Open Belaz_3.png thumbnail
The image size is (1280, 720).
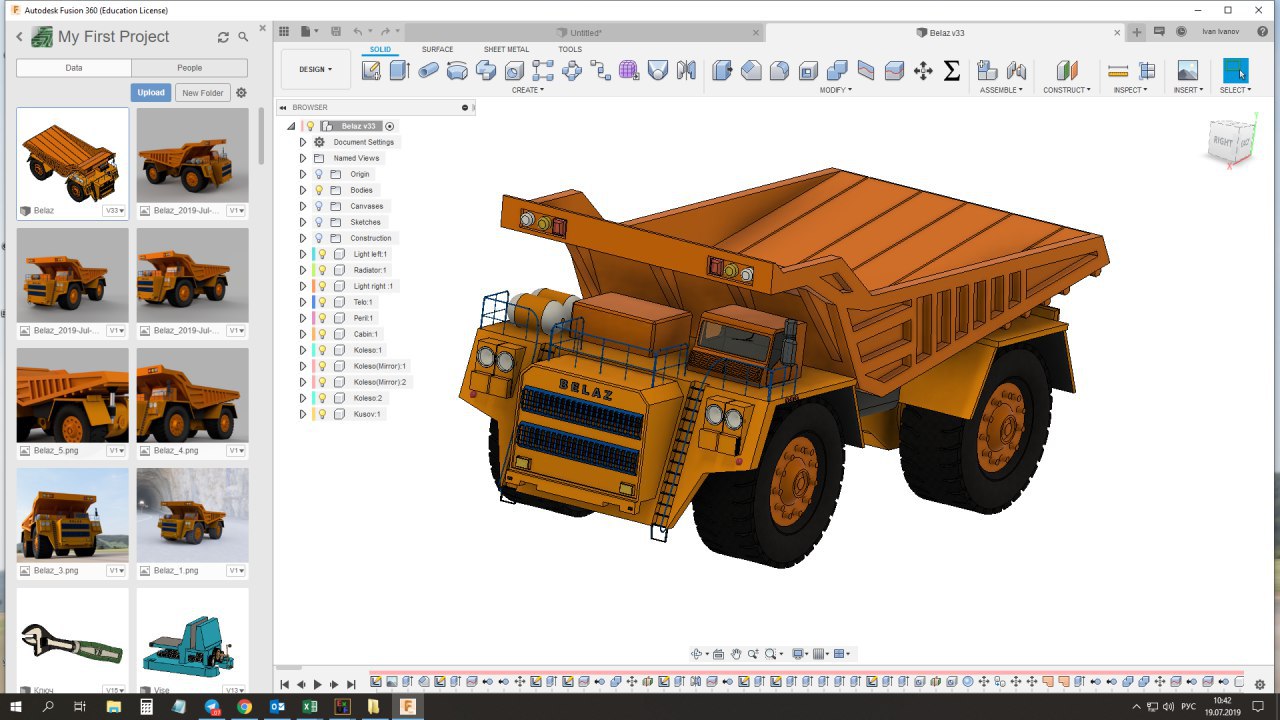[73, 515]
